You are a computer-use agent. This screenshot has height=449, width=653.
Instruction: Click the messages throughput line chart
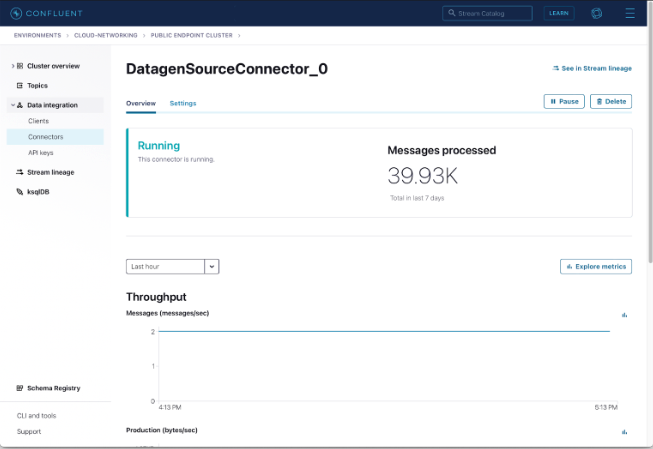point(387,366)
